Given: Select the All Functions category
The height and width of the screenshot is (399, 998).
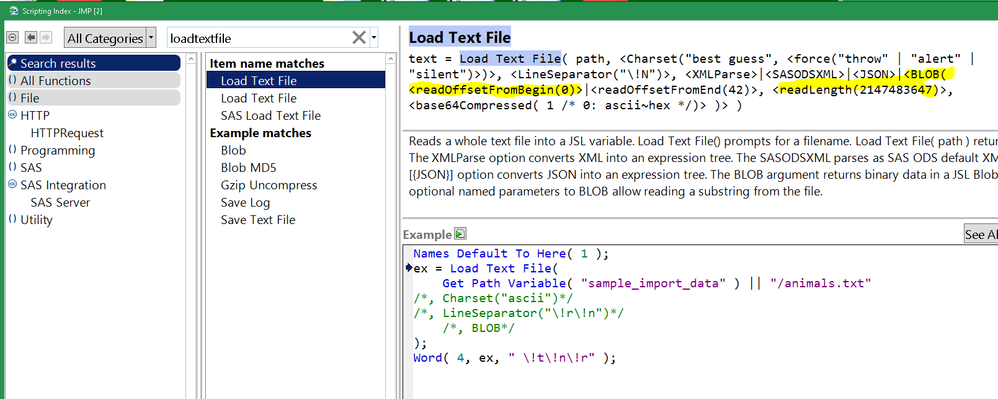Looking at the screenshot, I should [x=94, y=81].
